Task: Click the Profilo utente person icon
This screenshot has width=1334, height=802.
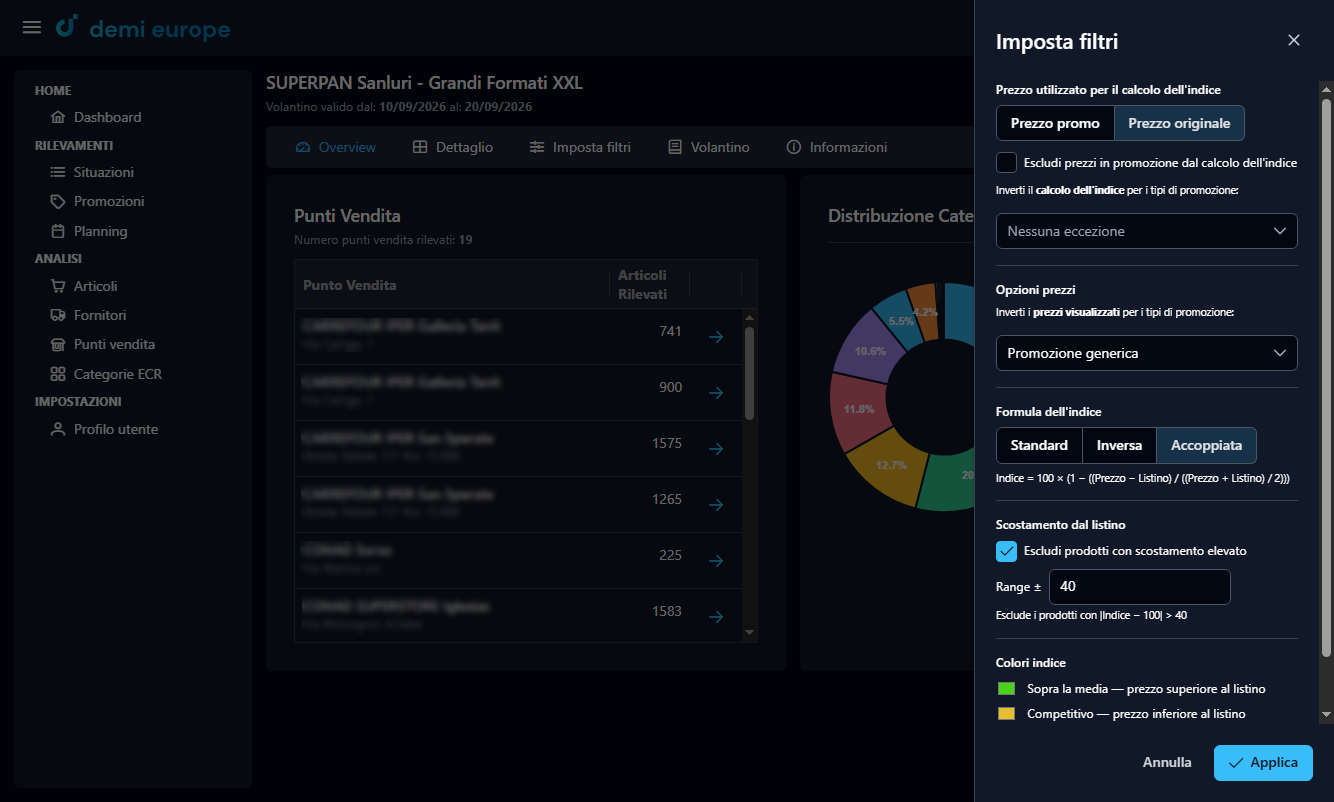Action: 58,429
